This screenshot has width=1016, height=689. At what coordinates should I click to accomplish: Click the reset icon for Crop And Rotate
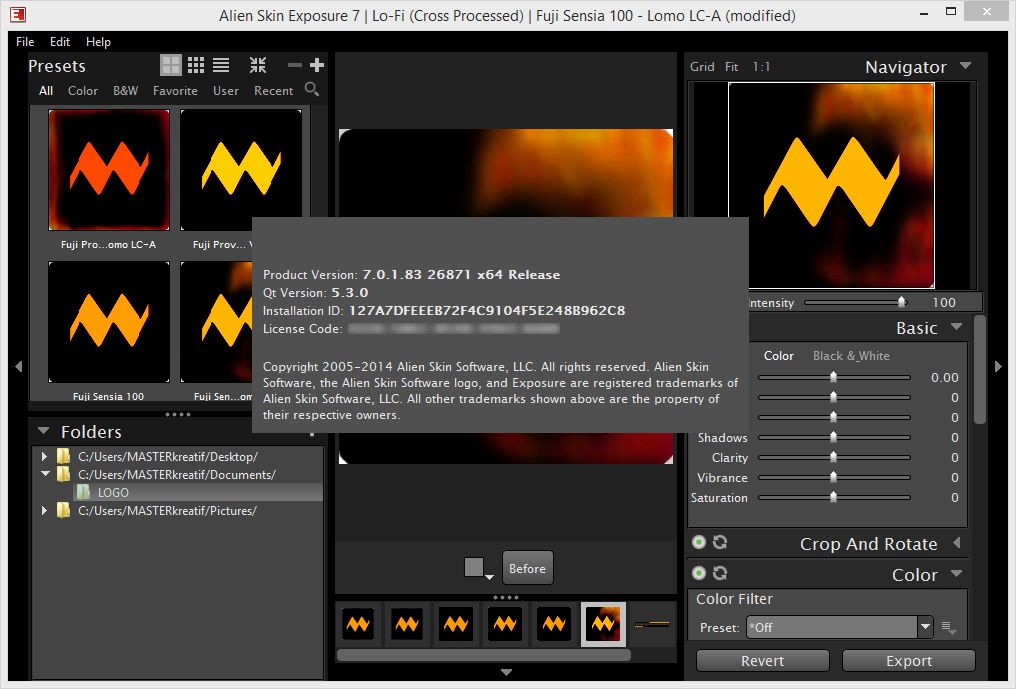(720, 542)
